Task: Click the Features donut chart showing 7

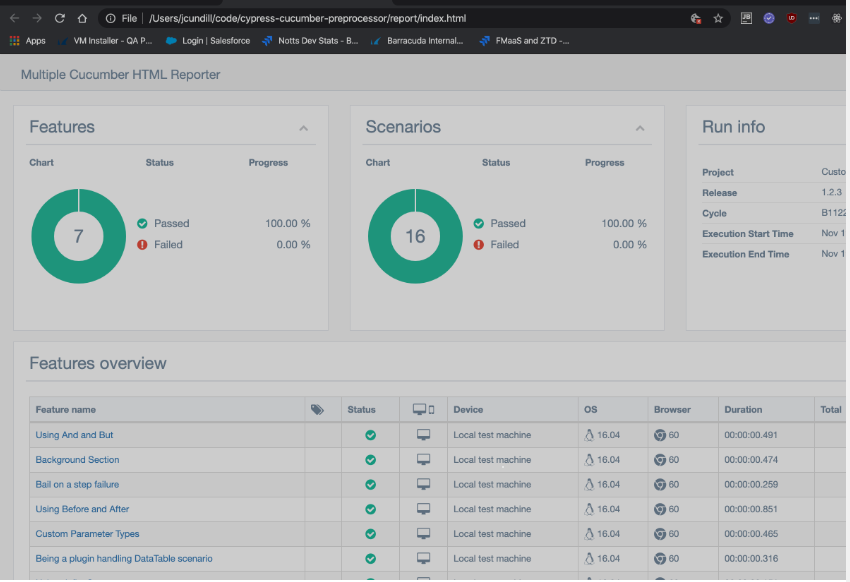Action: [79, 236]
